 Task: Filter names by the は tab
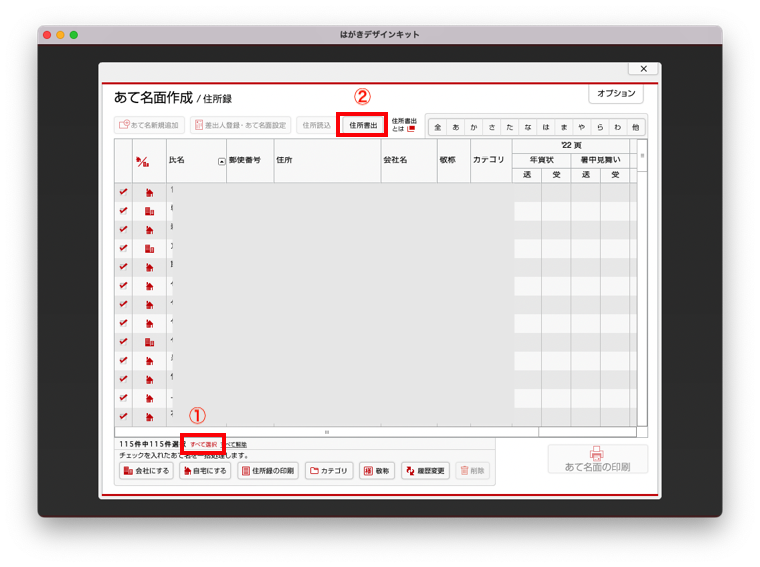[x=546, y=127]
